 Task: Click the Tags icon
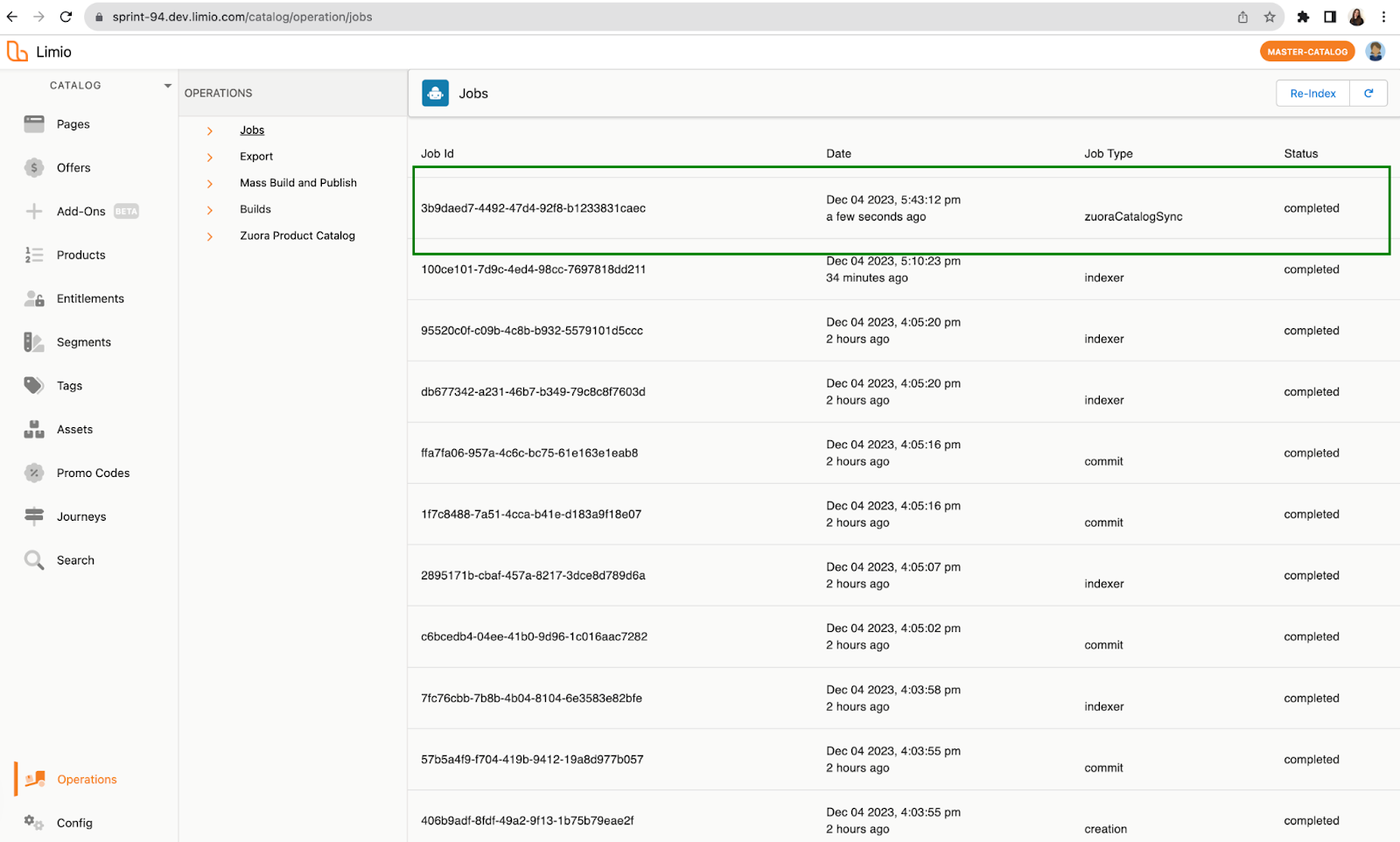[34, 385]
